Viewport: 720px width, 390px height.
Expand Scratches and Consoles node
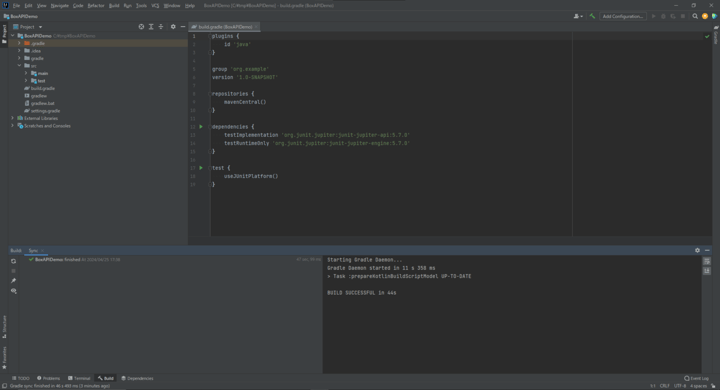13,126
